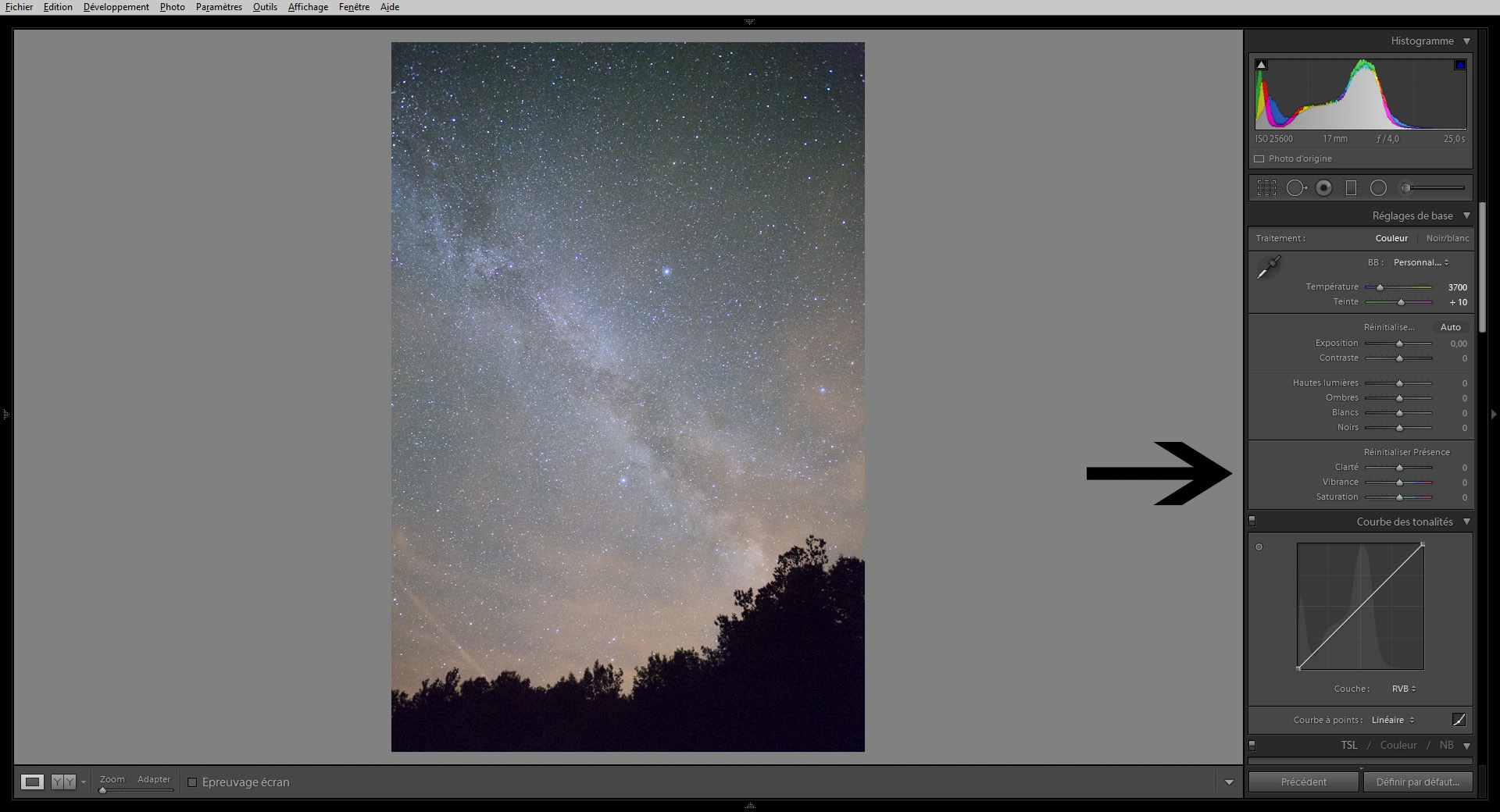This screenshot has height=812, width=1500.
Task: Show the top module panel
Action: [749, 22]
